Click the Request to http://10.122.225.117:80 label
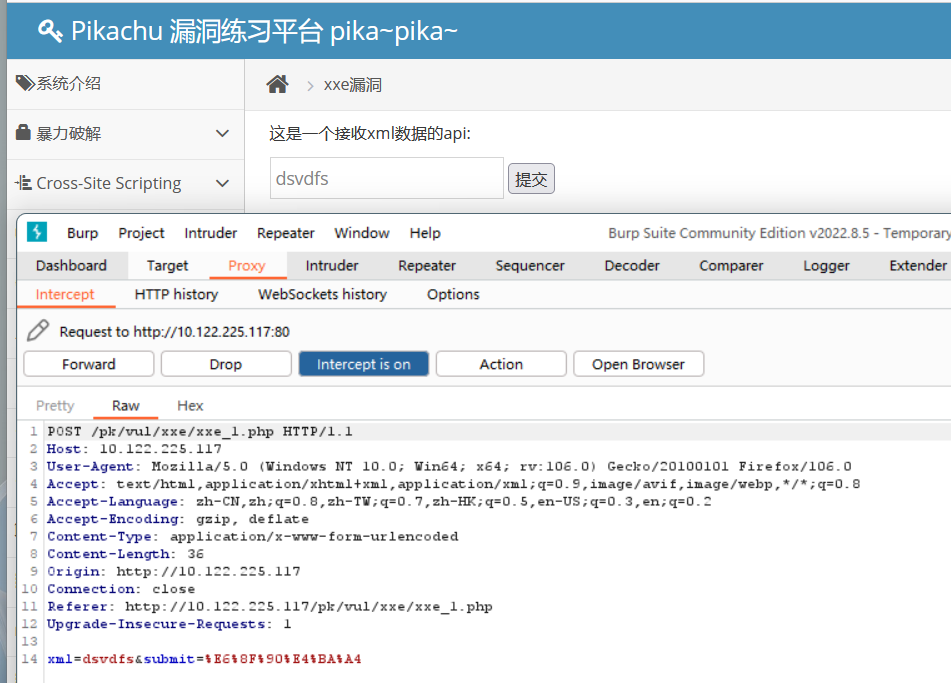 [x=175, y=332]
